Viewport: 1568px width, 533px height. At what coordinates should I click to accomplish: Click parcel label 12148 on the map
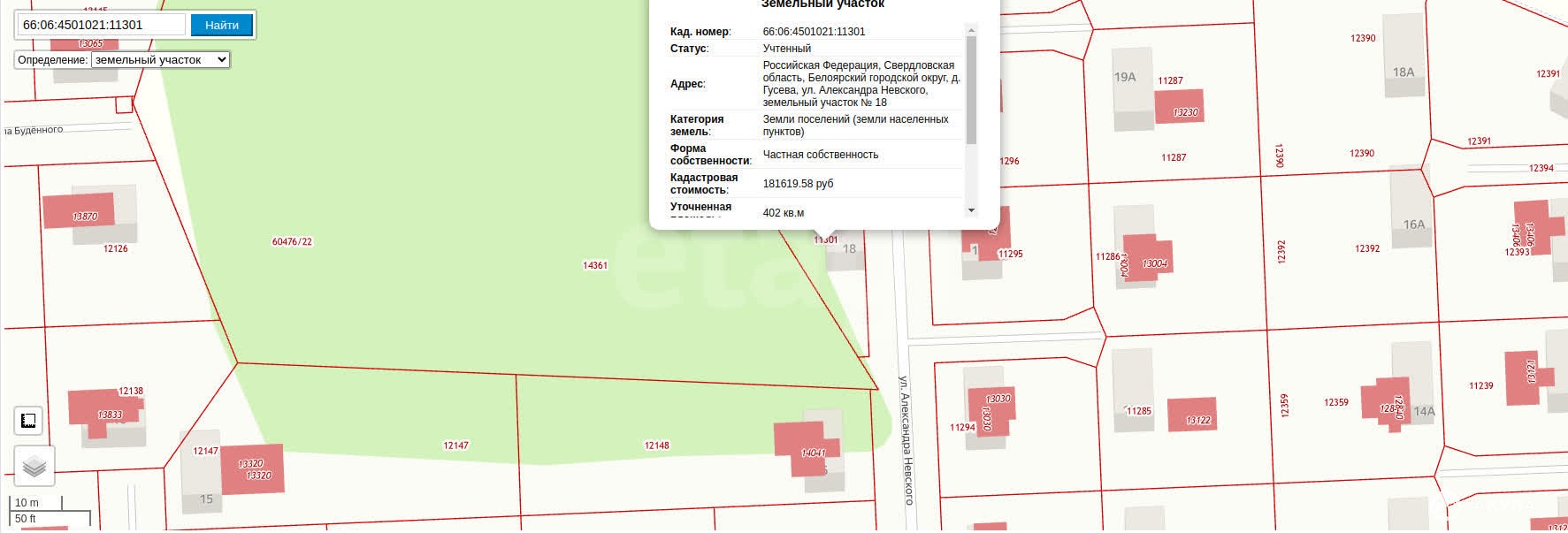(x=656, y=445)
